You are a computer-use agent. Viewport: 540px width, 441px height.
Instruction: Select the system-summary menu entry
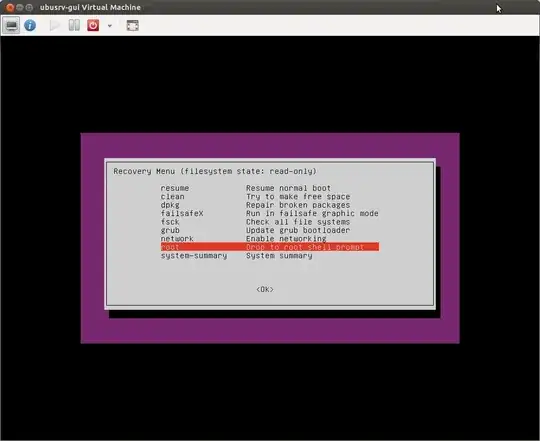[194, 256]
